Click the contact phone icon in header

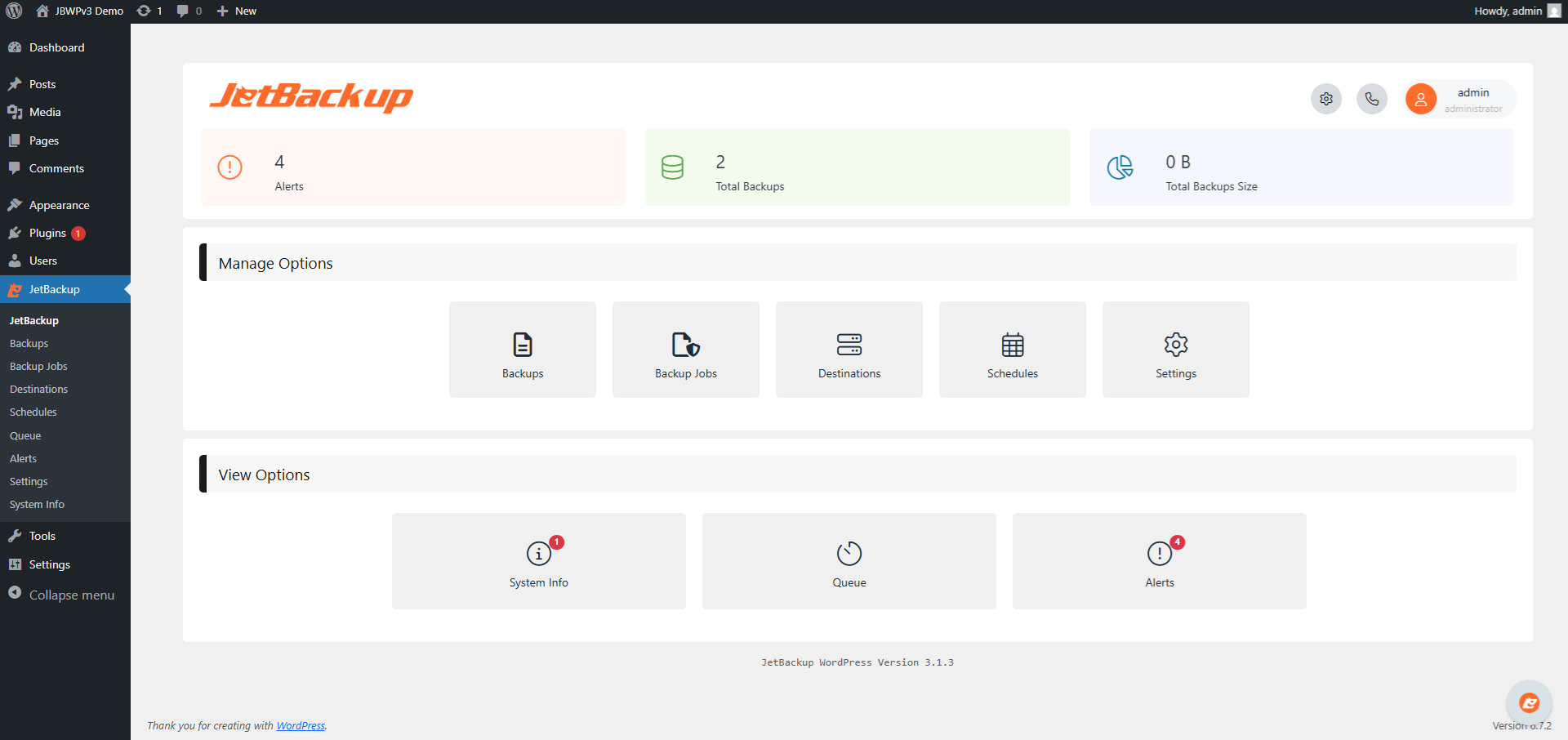point(1371,98)
